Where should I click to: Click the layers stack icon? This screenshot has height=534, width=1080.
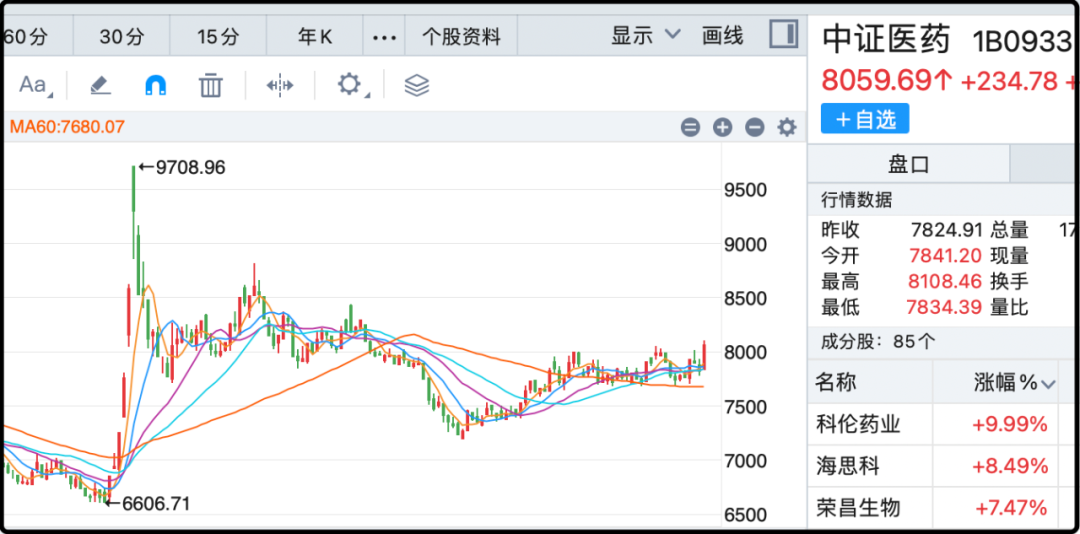coord(417,85)
